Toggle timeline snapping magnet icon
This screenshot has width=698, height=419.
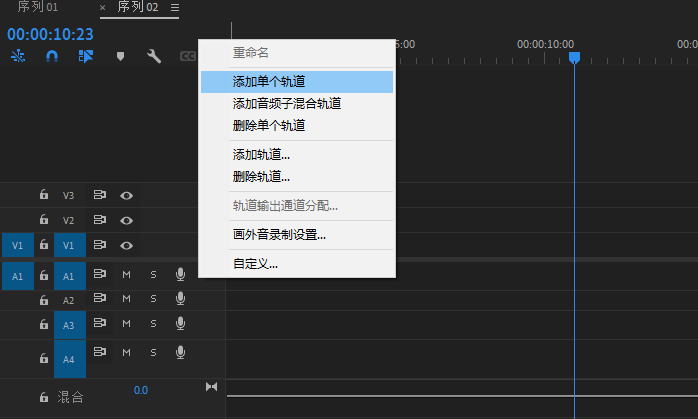pyautogui.click(x=52, y=57)
